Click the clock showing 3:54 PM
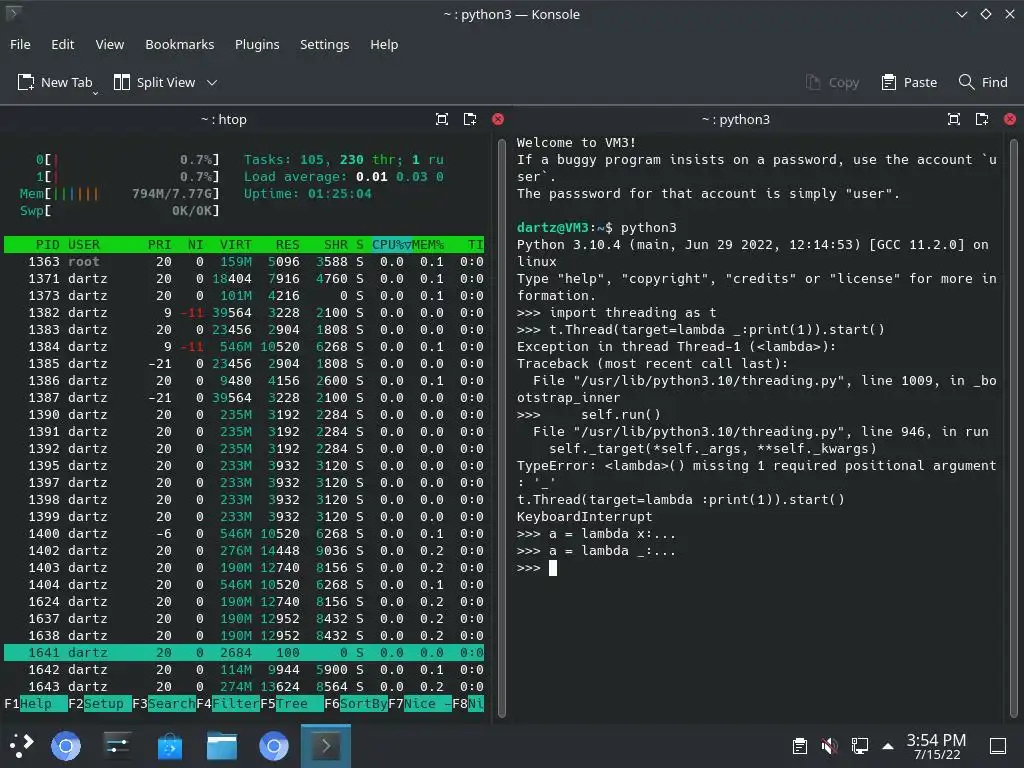The width and height of the screenshot is (1024, 768). (936, 746)
